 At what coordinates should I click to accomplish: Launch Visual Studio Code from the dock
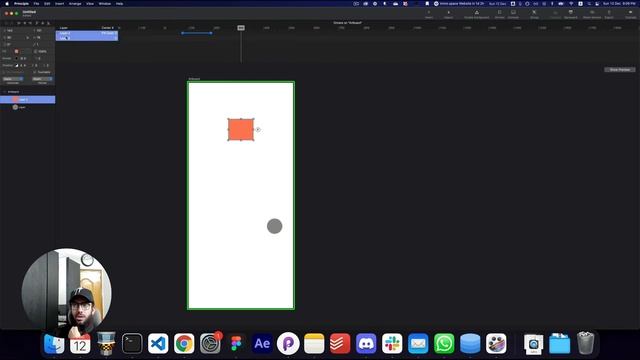158,344
